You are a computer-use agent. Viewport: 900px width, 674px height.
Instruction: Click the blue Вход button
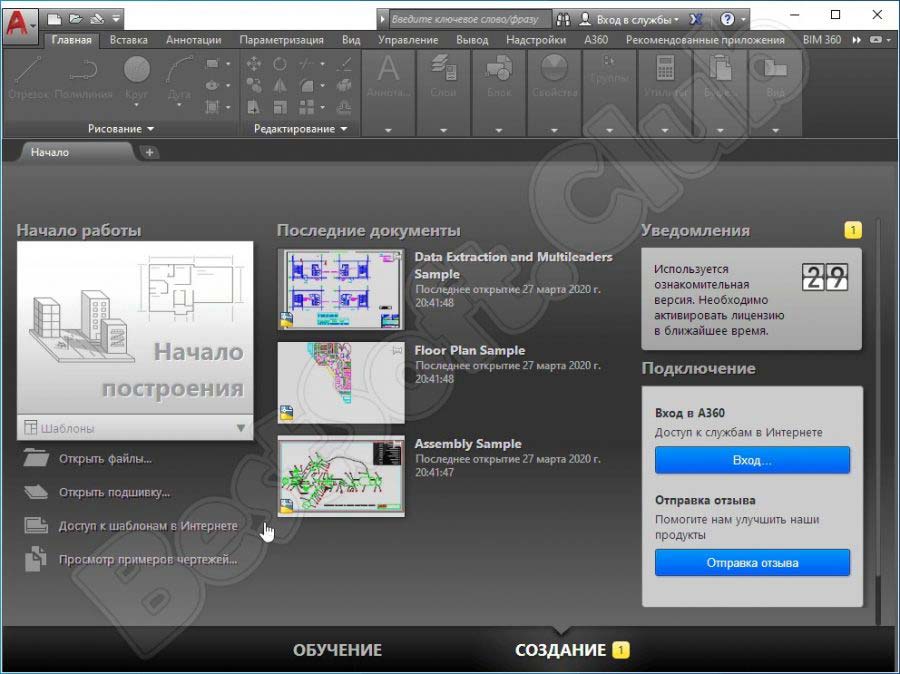pyautogui.click(x=752, y=460)
